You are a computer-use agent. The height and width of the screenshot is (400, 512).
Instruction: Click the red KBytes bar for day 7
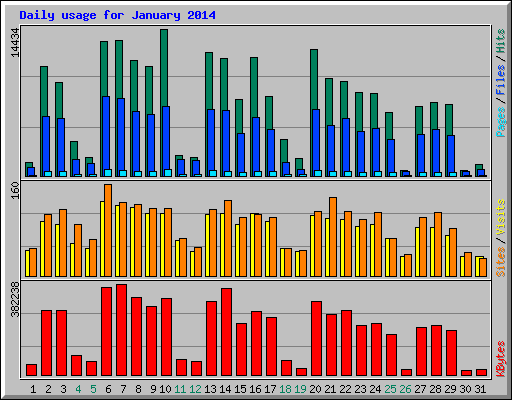tap(121, 330)
